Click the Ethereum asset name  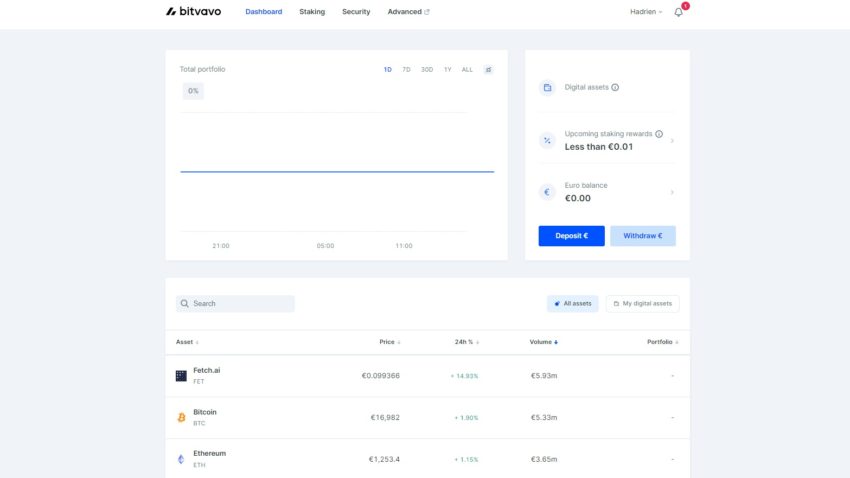point(209,453)
